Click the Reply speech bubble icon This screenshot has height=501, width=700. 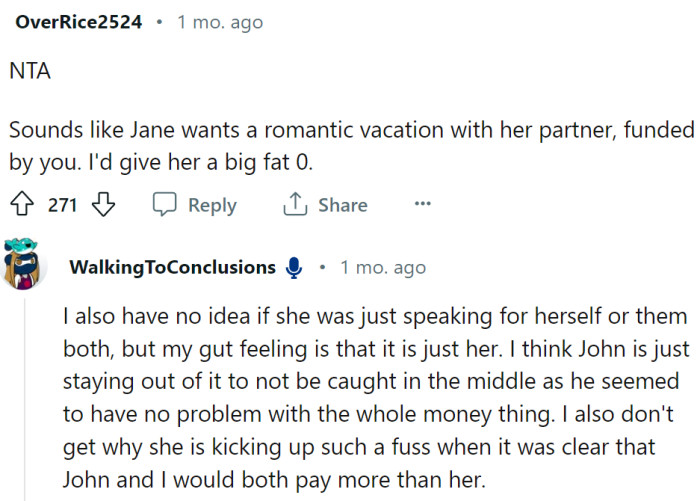[x=165, y=205]
